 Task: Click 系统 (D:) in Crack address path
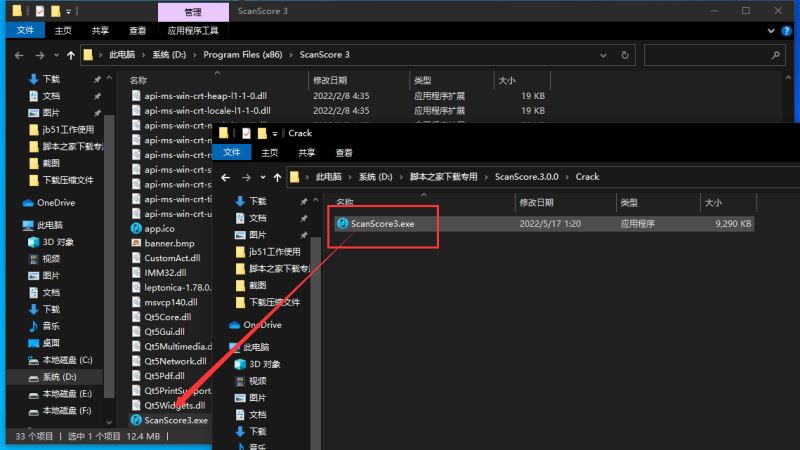(x=376, y=177)
